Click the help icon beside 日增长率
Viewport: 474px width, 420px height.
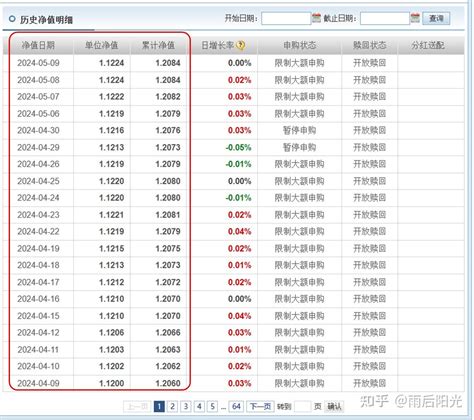[240, 45]
